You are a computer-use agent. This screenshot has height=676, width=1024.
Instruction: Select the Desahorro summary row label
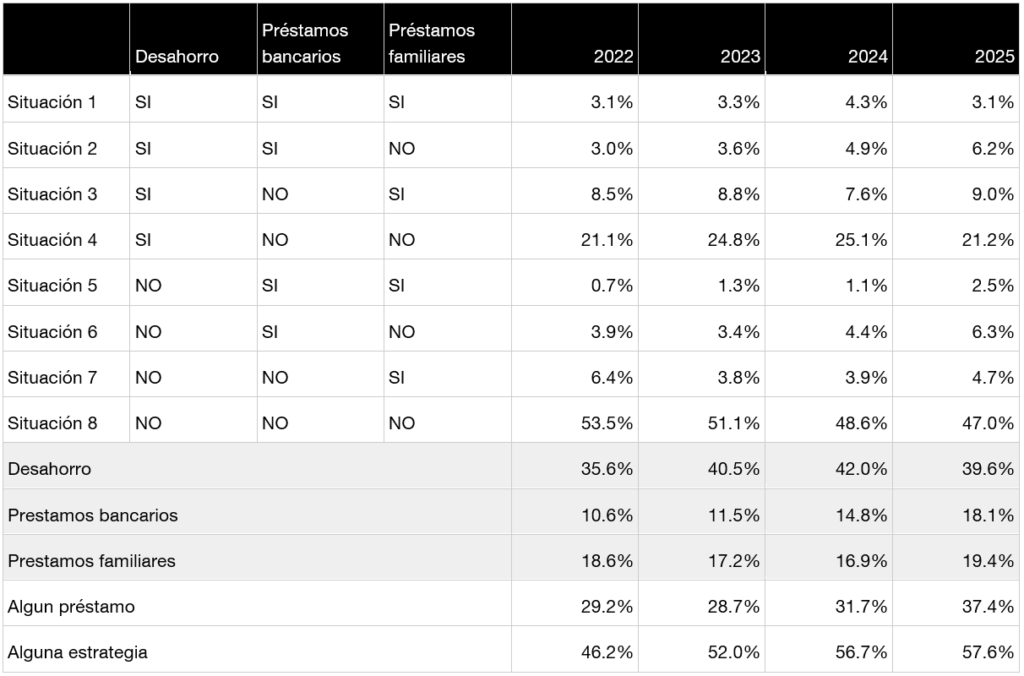point(50,469)
